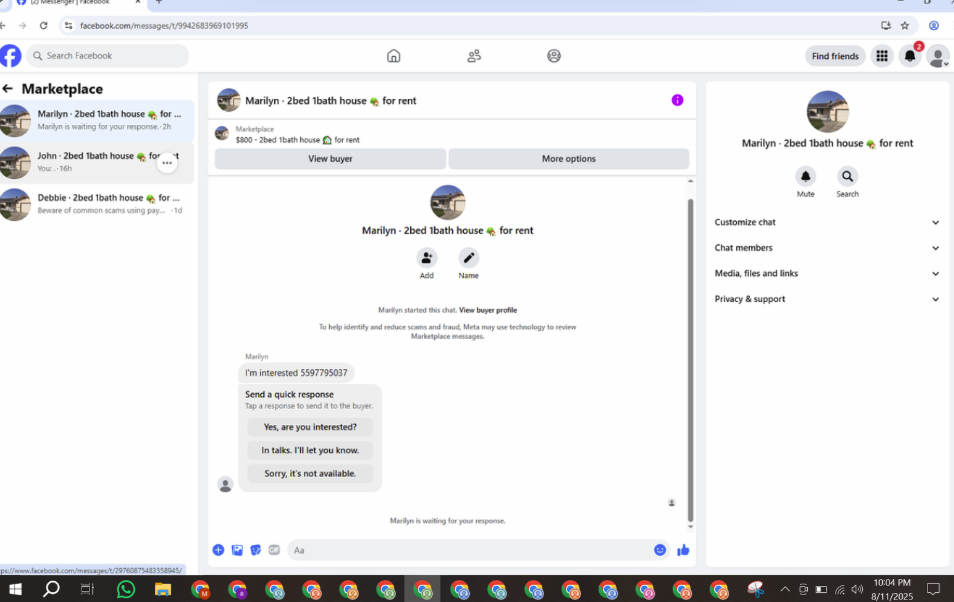Click the message 'I'm interested 5597795037'
954x602 pixels.
(x=296, y=373)
